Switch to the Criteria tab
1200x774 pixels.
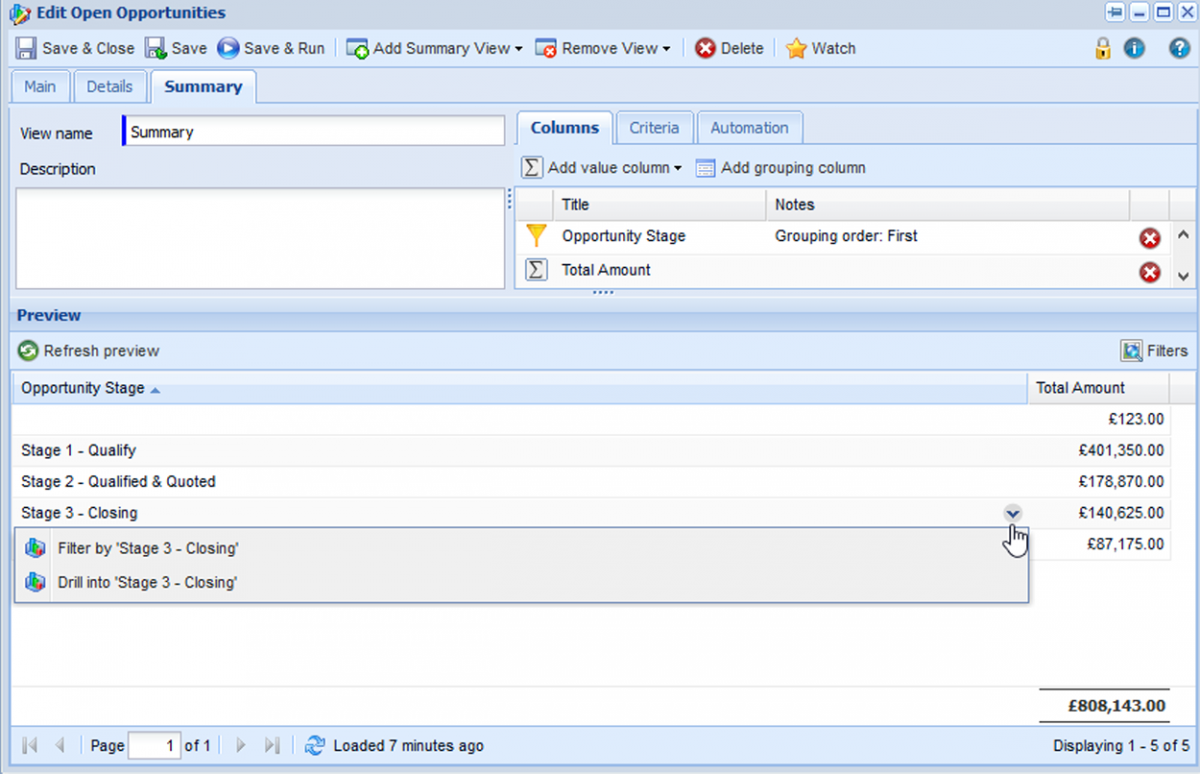(x=654, y=128)
